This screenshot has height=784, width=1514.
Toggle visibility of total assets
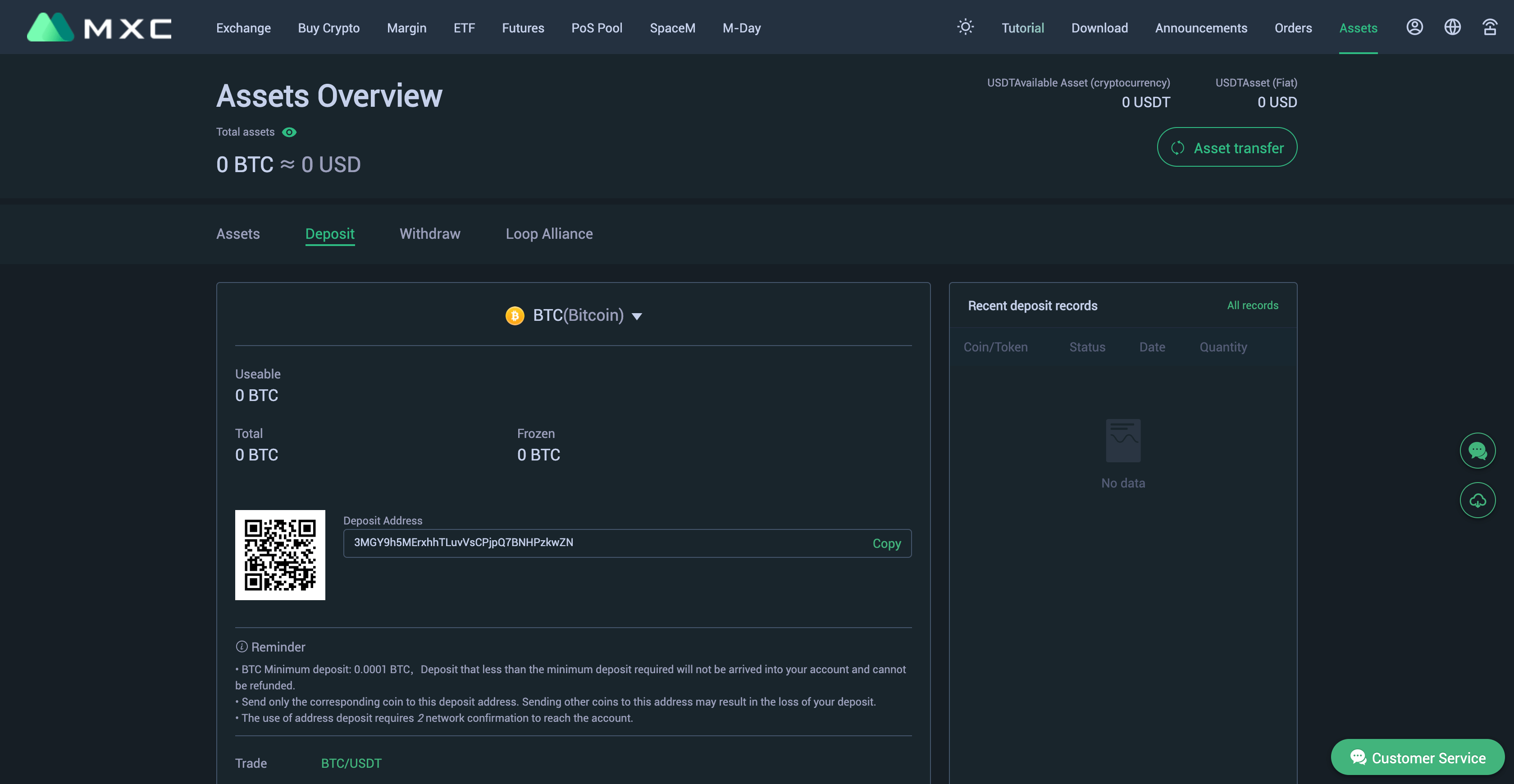point(289,131)
